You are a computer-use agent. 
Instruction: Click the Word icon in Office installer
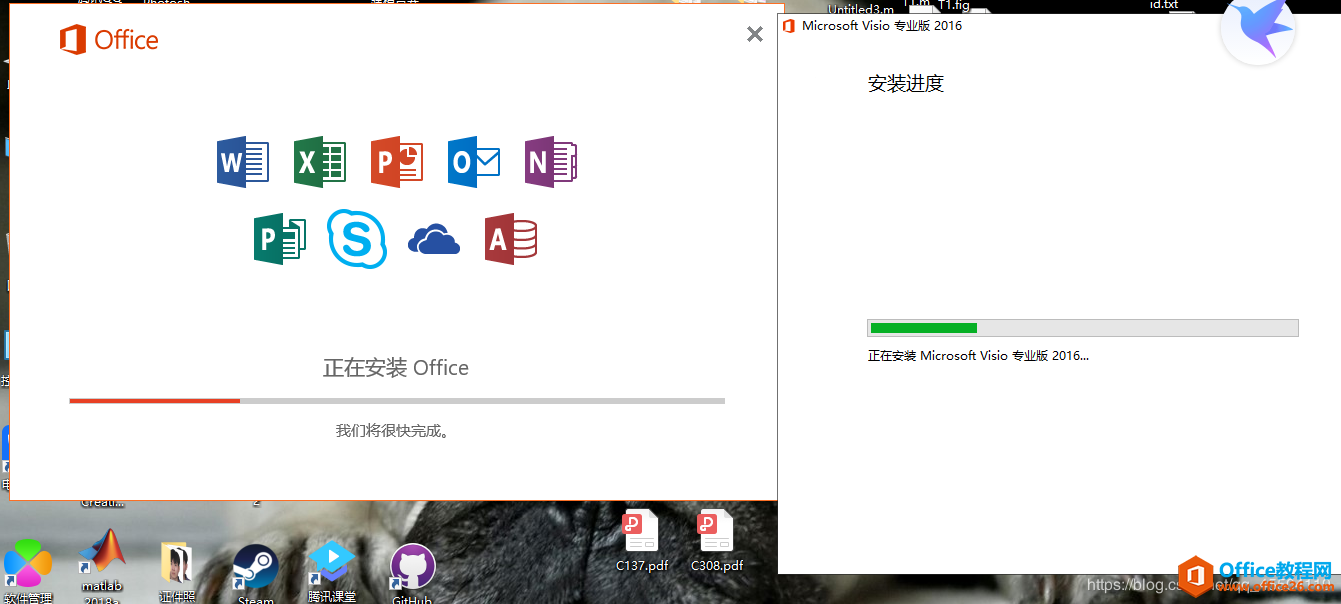[243, 162]
